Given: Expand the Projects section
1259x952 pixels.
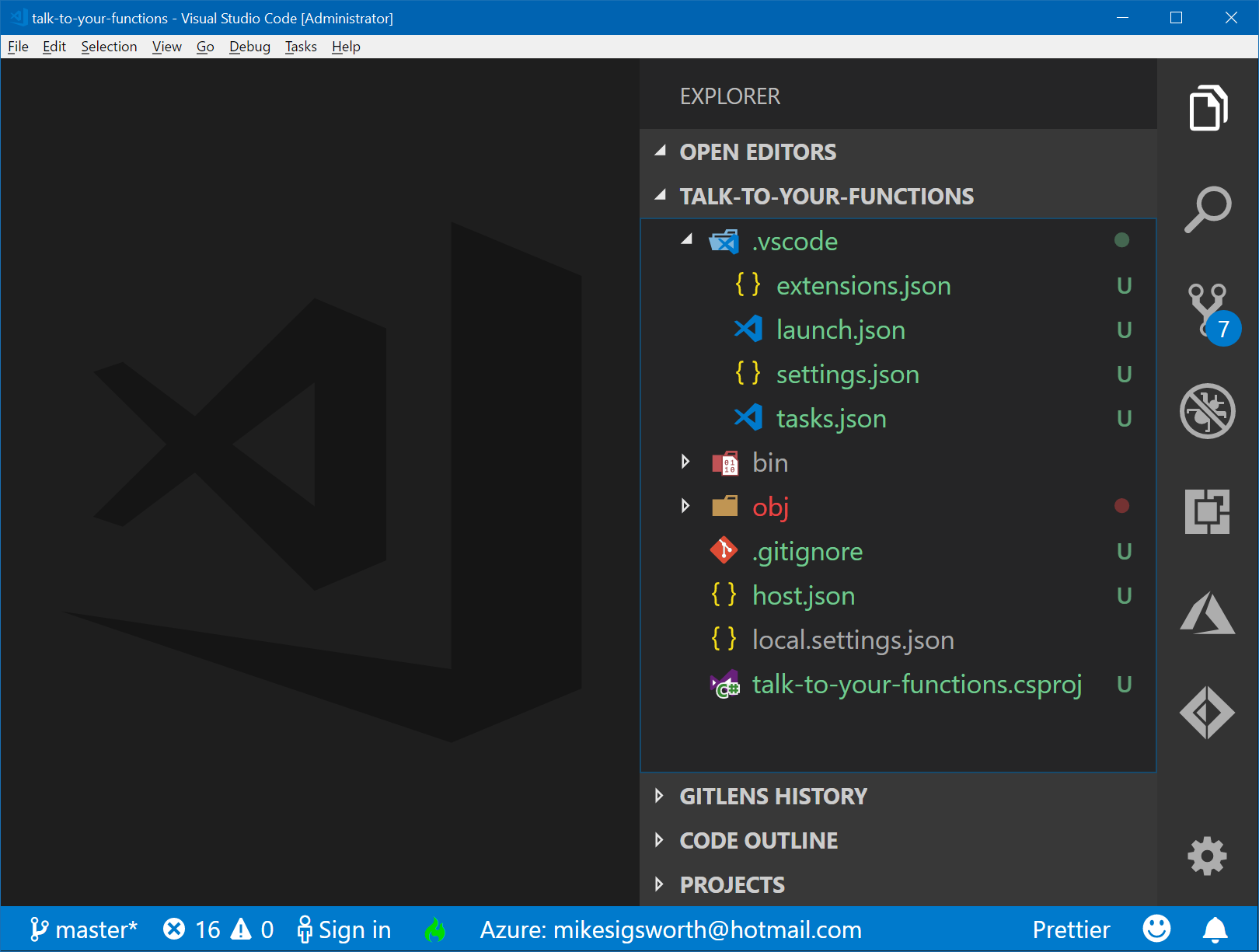Looking at the screenshot, I should click(x=660, y=884).
